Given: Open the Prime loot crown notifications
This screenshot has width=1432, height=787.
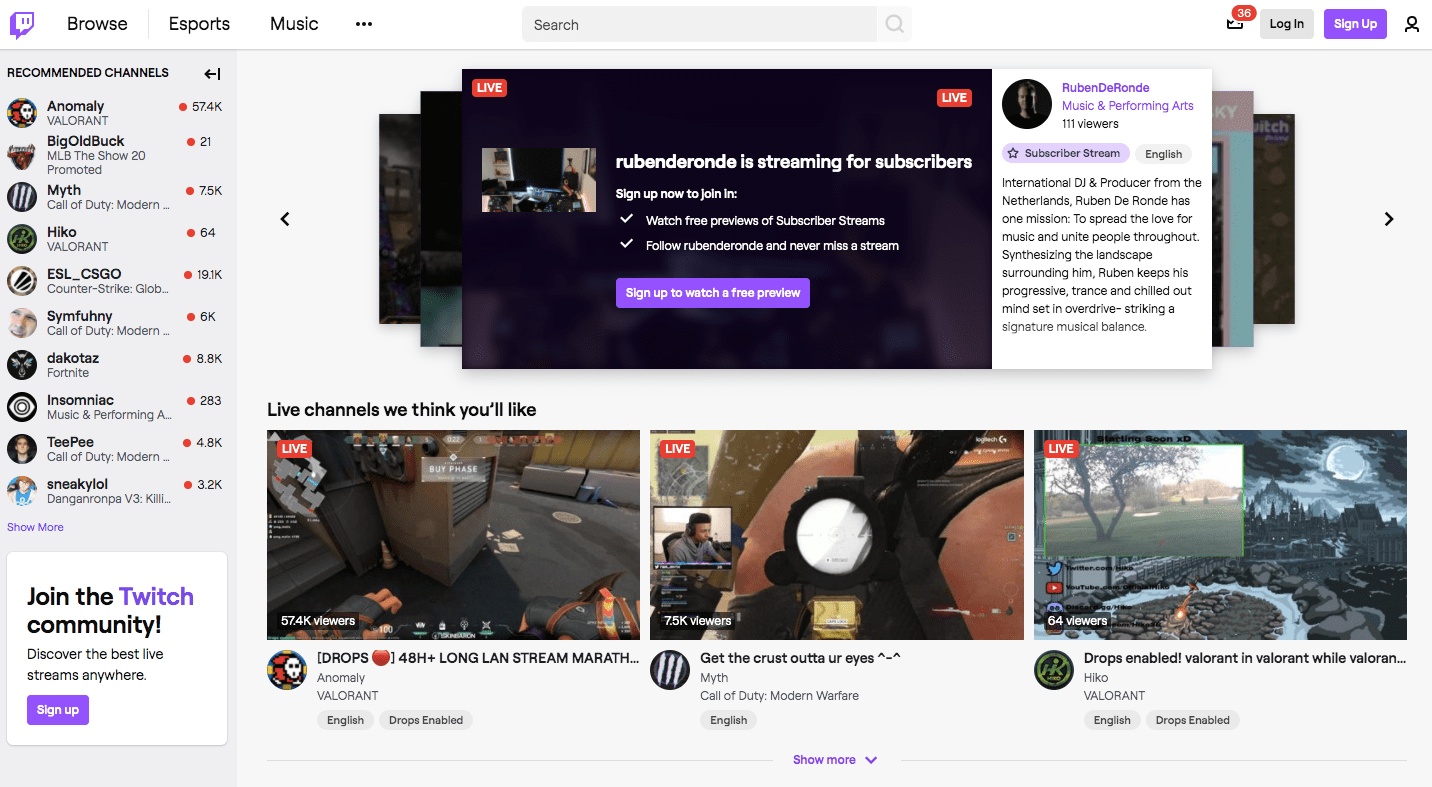Looking at the screenshot, I should coord(1235,24).
